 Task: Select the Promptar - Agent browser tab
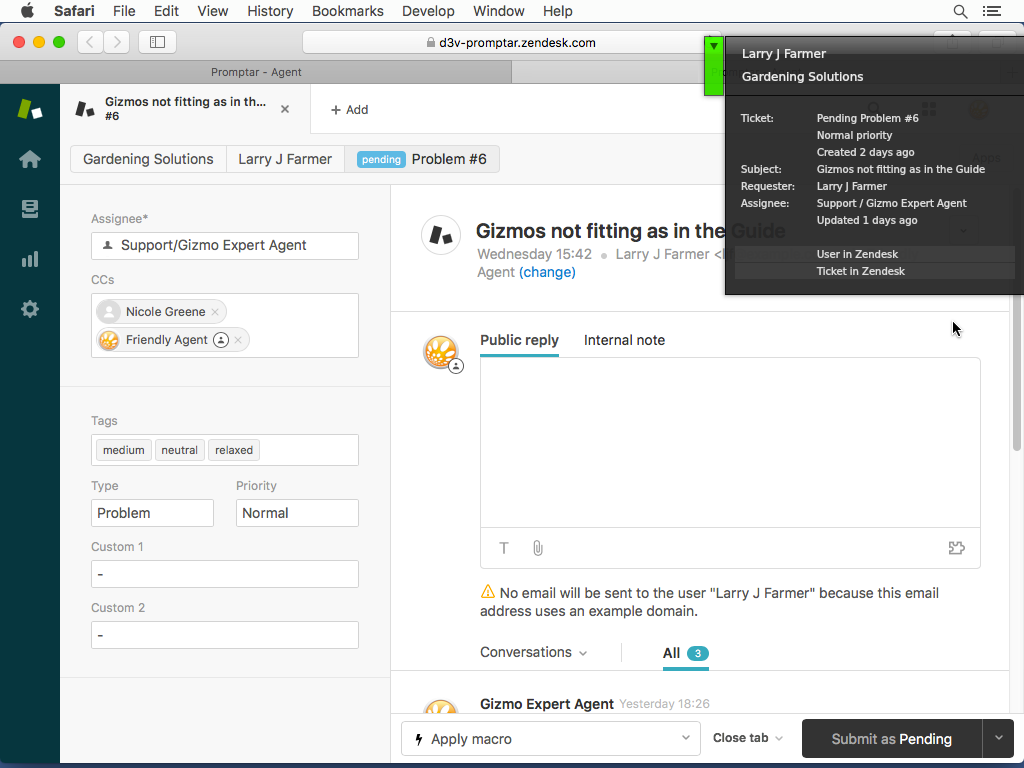click(256, 72)
